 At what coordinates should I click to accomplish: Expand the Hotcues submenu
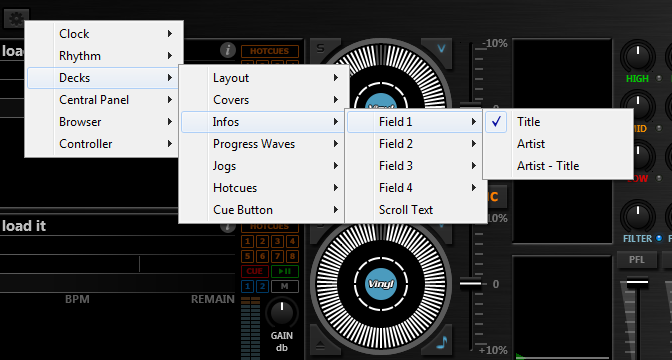pos(263,188)
